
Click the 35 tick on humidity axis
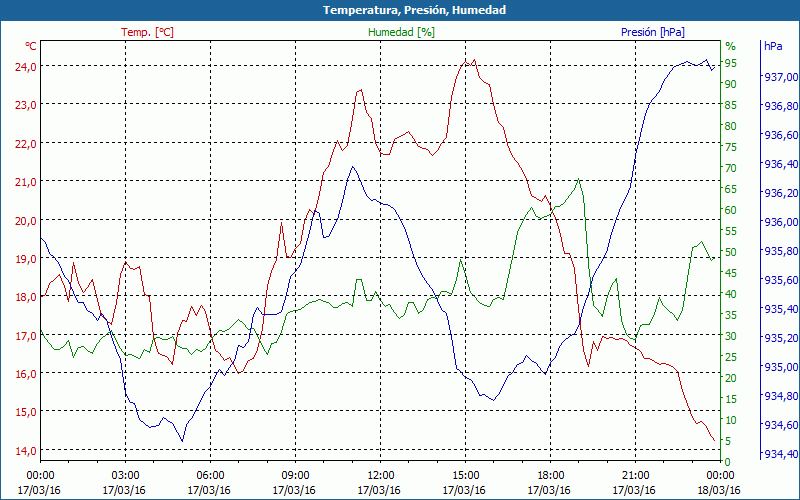tap(731, 315)
